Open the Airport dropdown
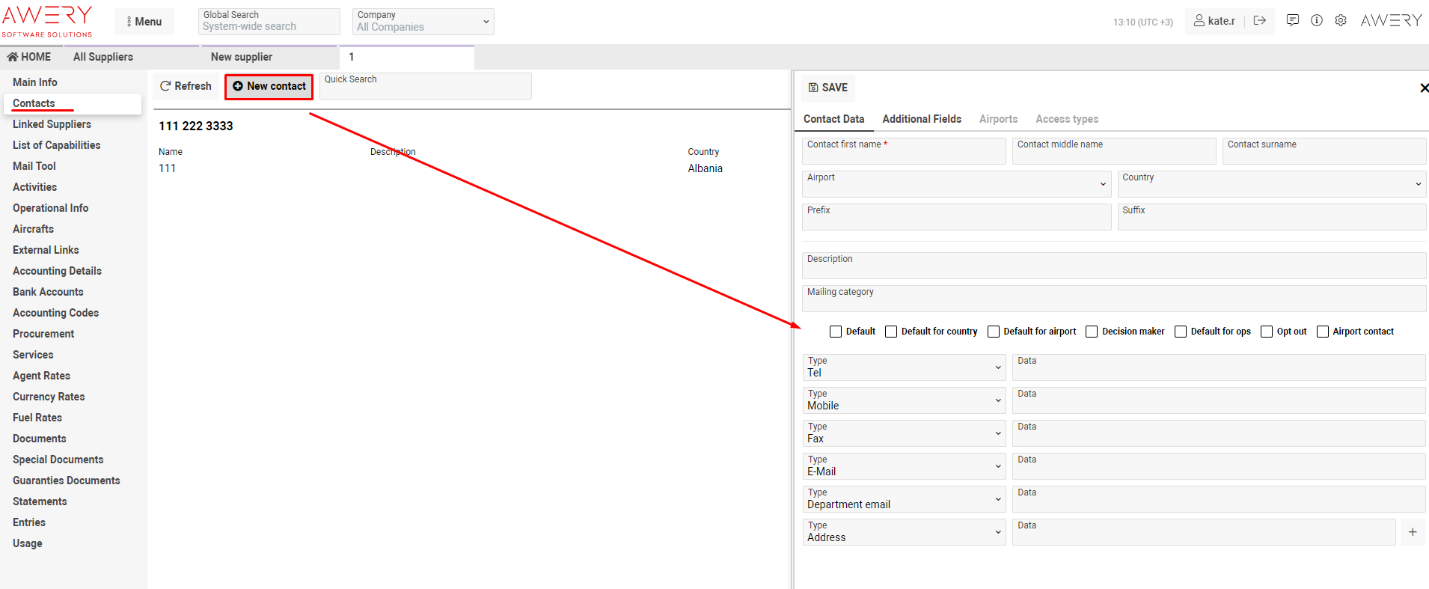 point(955,184)
